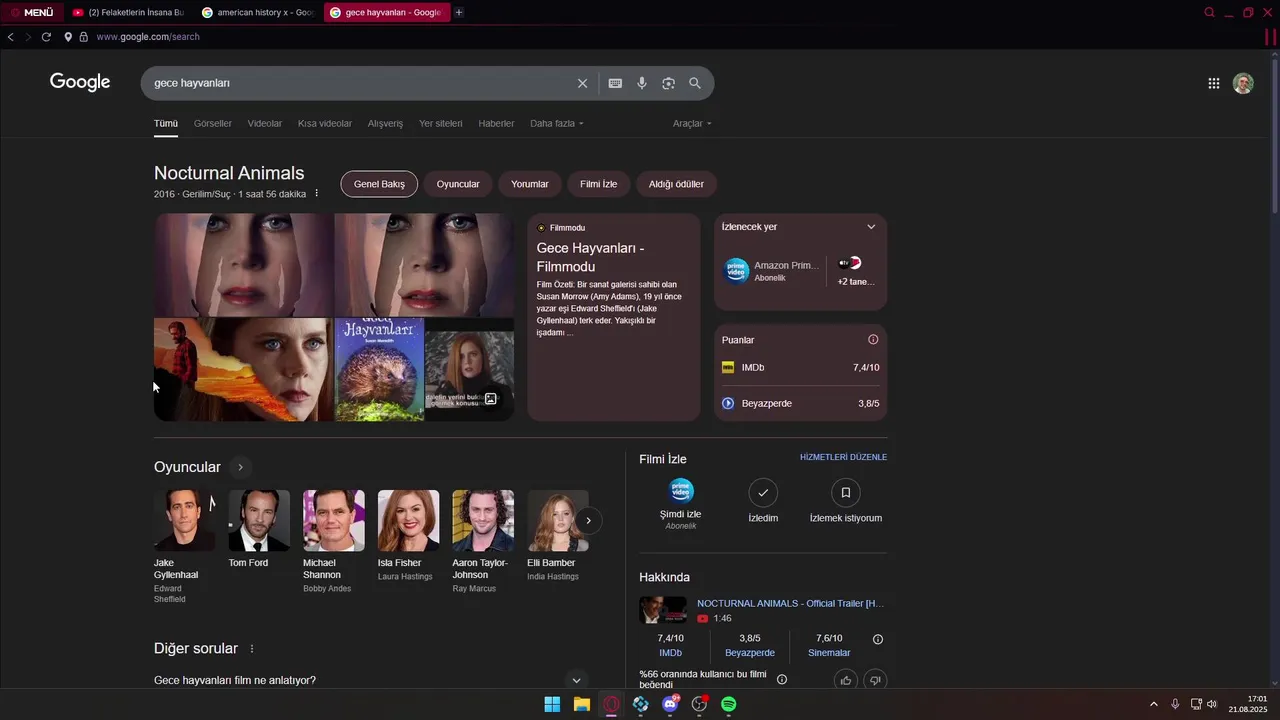Click the browser address bar URL
Image resolution: width=1280 pixels, height=720 pixels.
coord(148,36)
